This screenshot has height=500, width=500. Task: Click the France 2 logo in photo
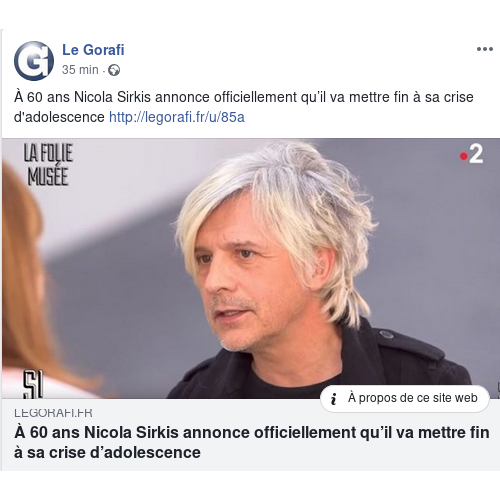point(471,154)
